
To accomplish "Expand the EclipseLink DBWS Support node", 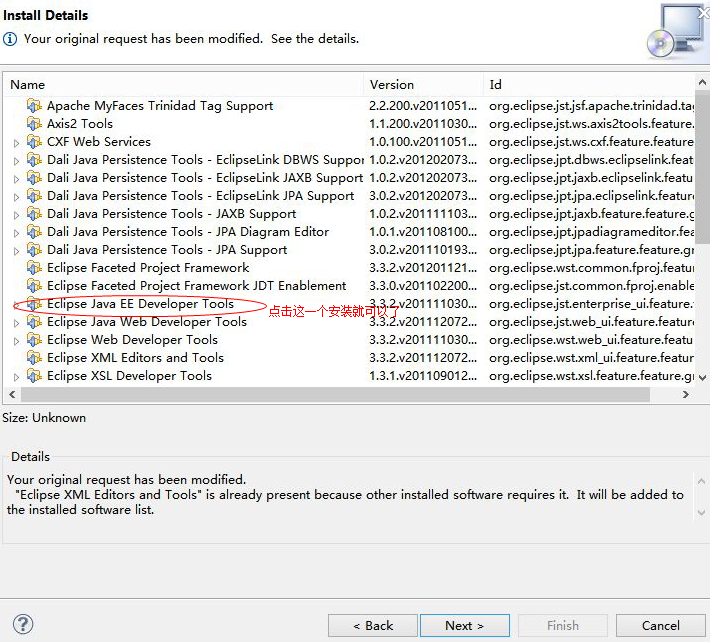I will 16,161.
